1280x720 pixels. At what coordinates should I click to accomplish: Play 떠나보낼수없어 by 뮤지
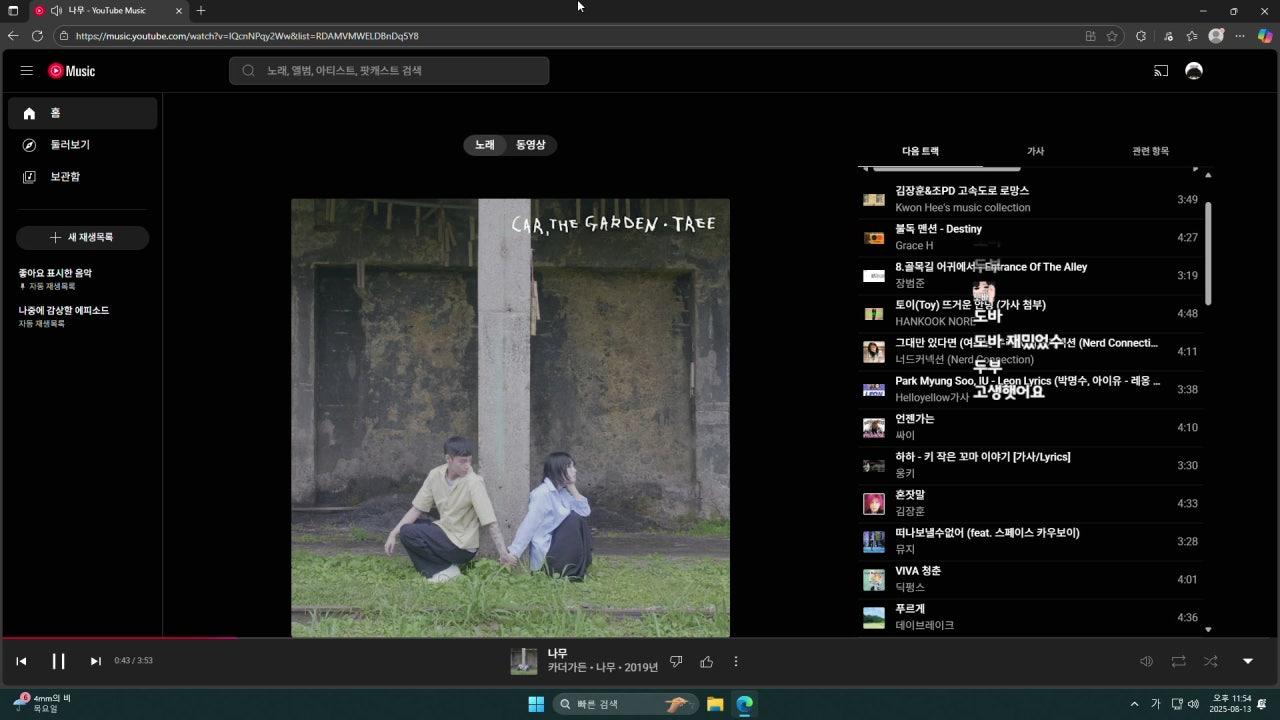[1031, 541]
